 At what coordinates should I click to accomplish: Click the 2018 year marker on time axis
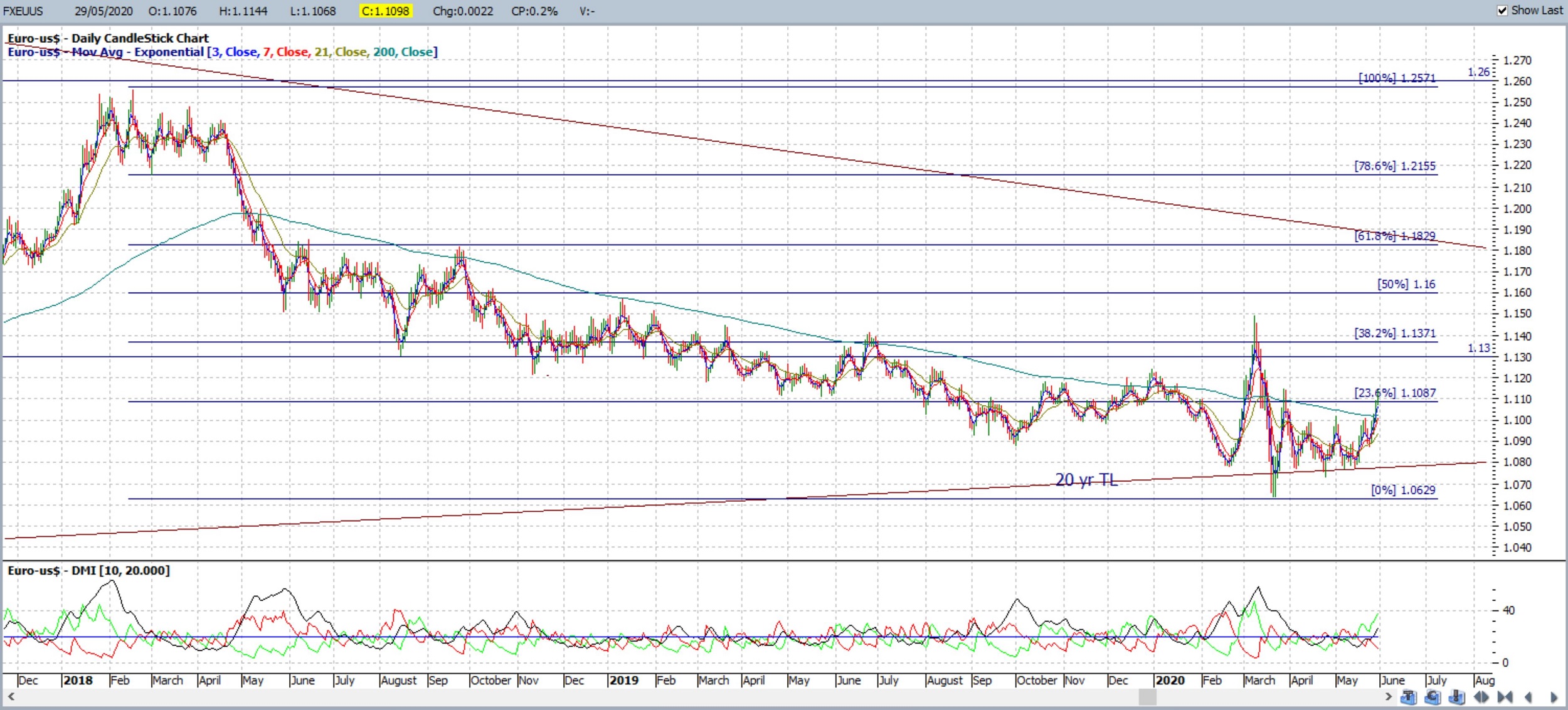(78, 681)
